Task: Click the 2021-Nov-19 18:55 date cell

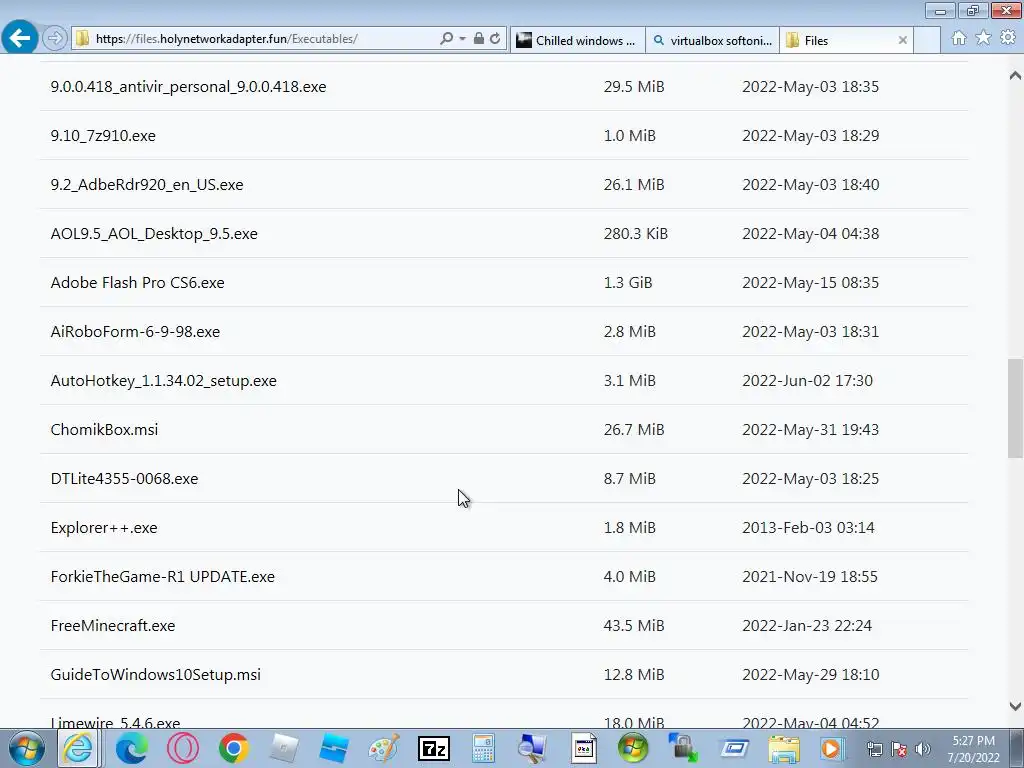Action: (810, 577)
